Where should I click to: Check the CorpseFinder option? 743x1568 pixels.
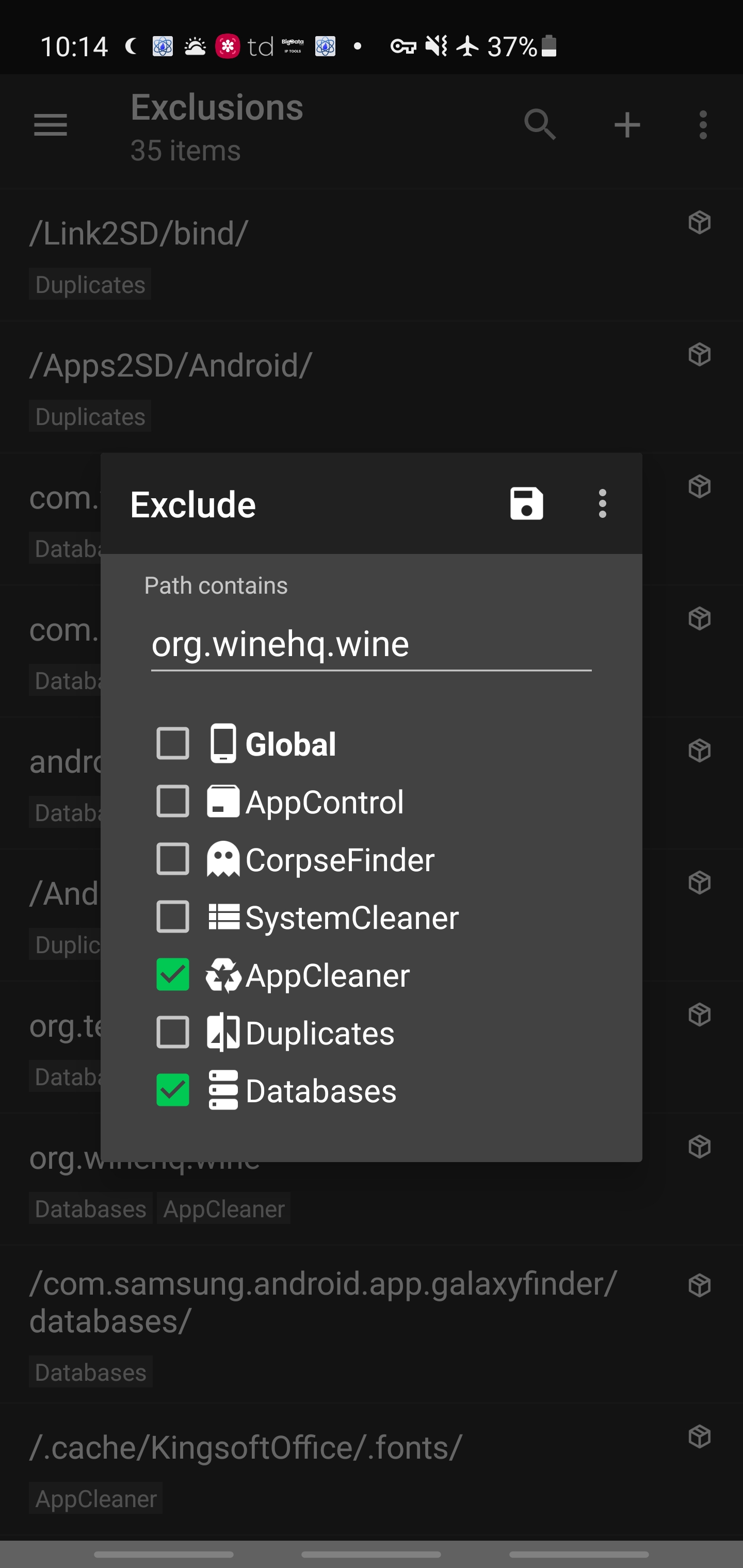173,859
